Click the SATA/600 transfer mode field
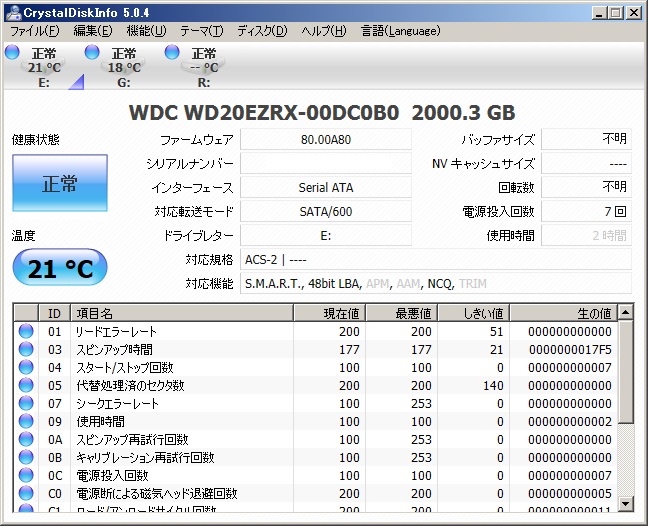This screenshot has height=526, width=648. (x=326, y=212)
